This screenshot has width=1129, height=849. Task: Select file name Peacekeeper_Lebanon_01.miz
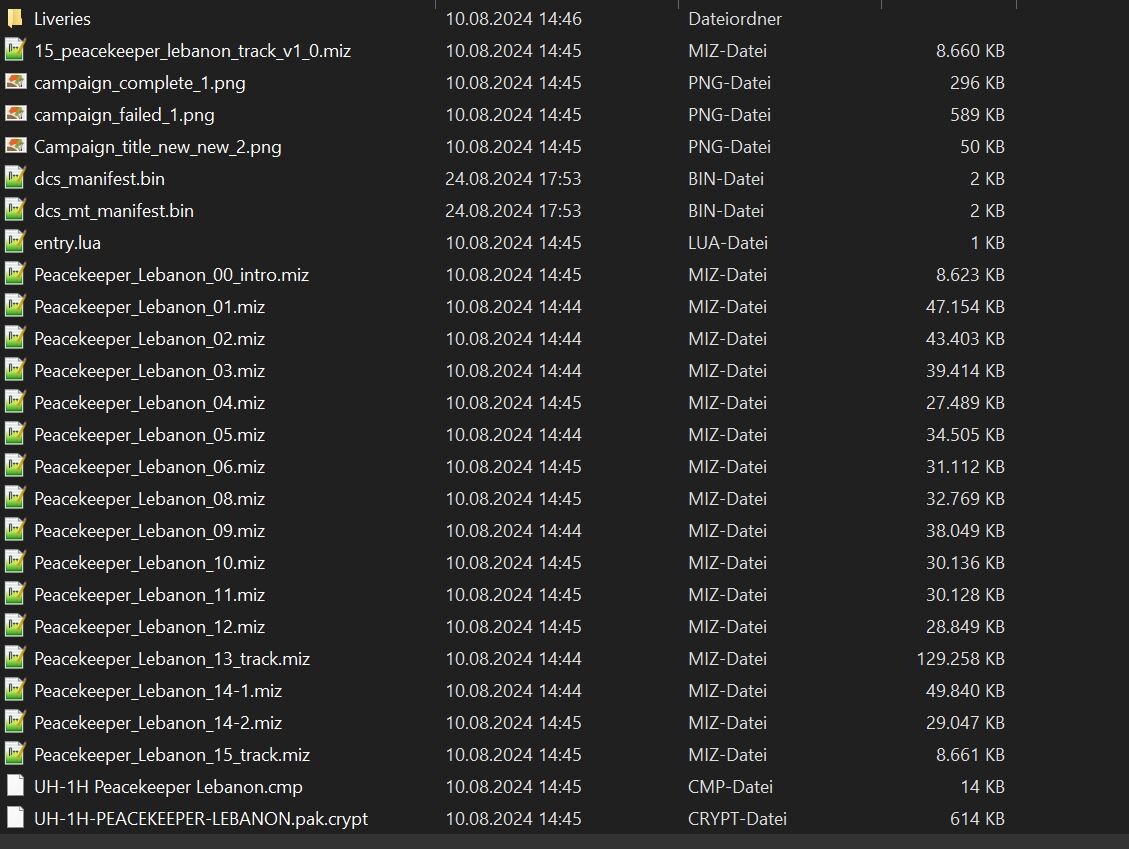click(149, 307)
